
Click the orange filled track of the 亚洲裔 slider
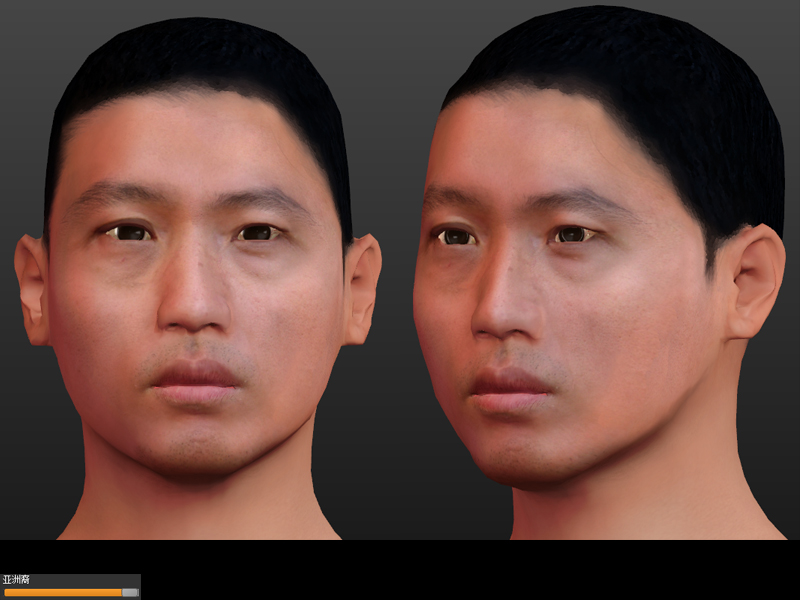pyautogui.click(x=63, y=592)
